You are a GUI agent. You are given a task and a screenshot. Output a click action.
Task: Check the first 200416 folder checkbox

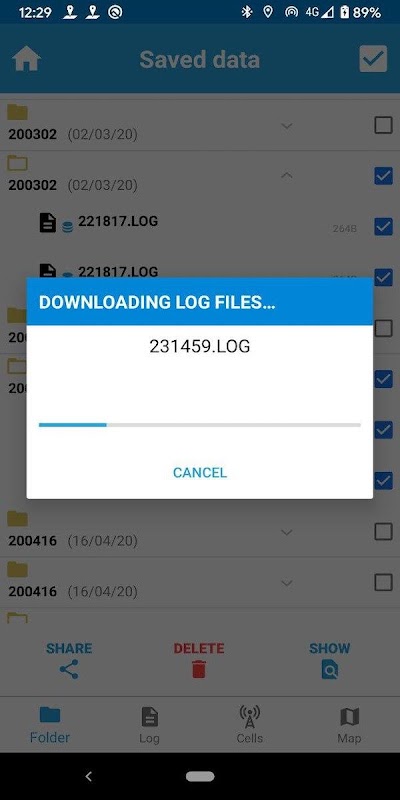[x=383, y=532]
